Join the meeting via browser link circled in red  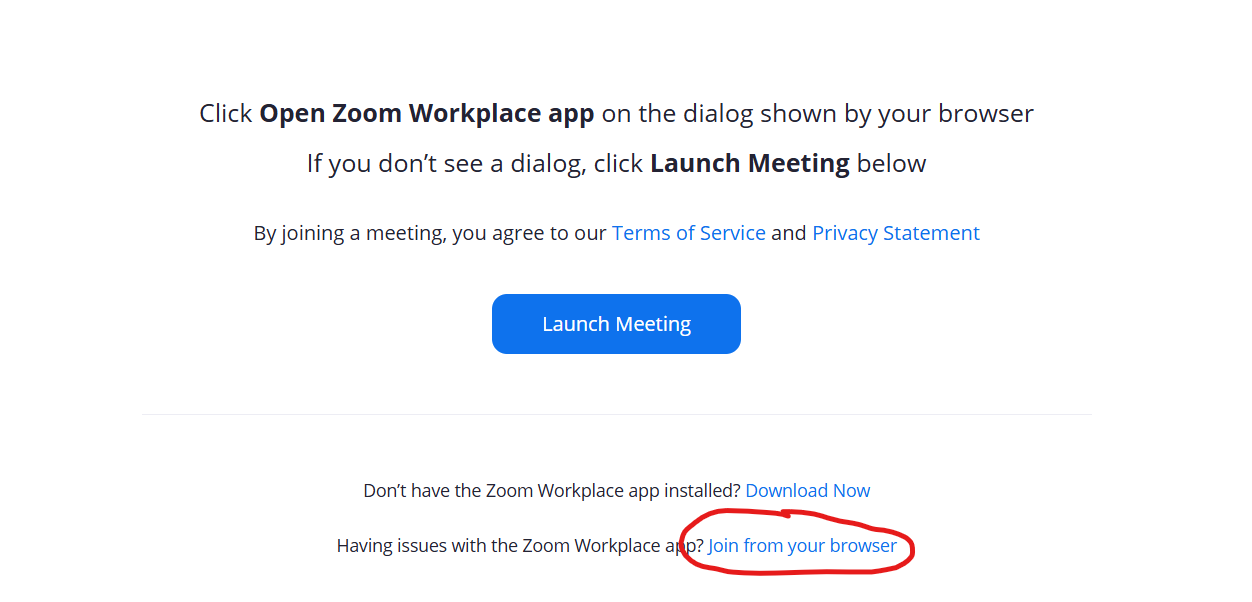(803, 546)
